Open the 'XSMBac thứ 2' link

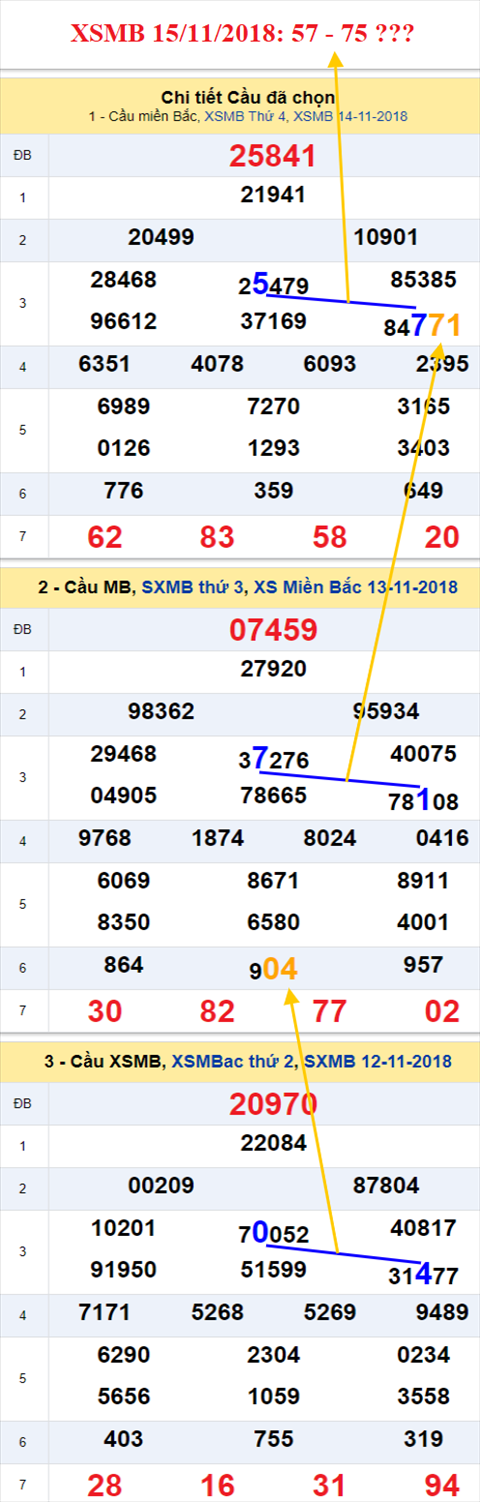point(233,1061)
